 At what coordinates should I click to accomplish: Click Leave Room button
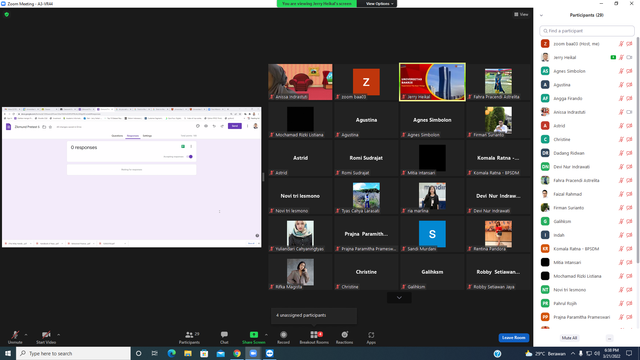tap(513, 338)
